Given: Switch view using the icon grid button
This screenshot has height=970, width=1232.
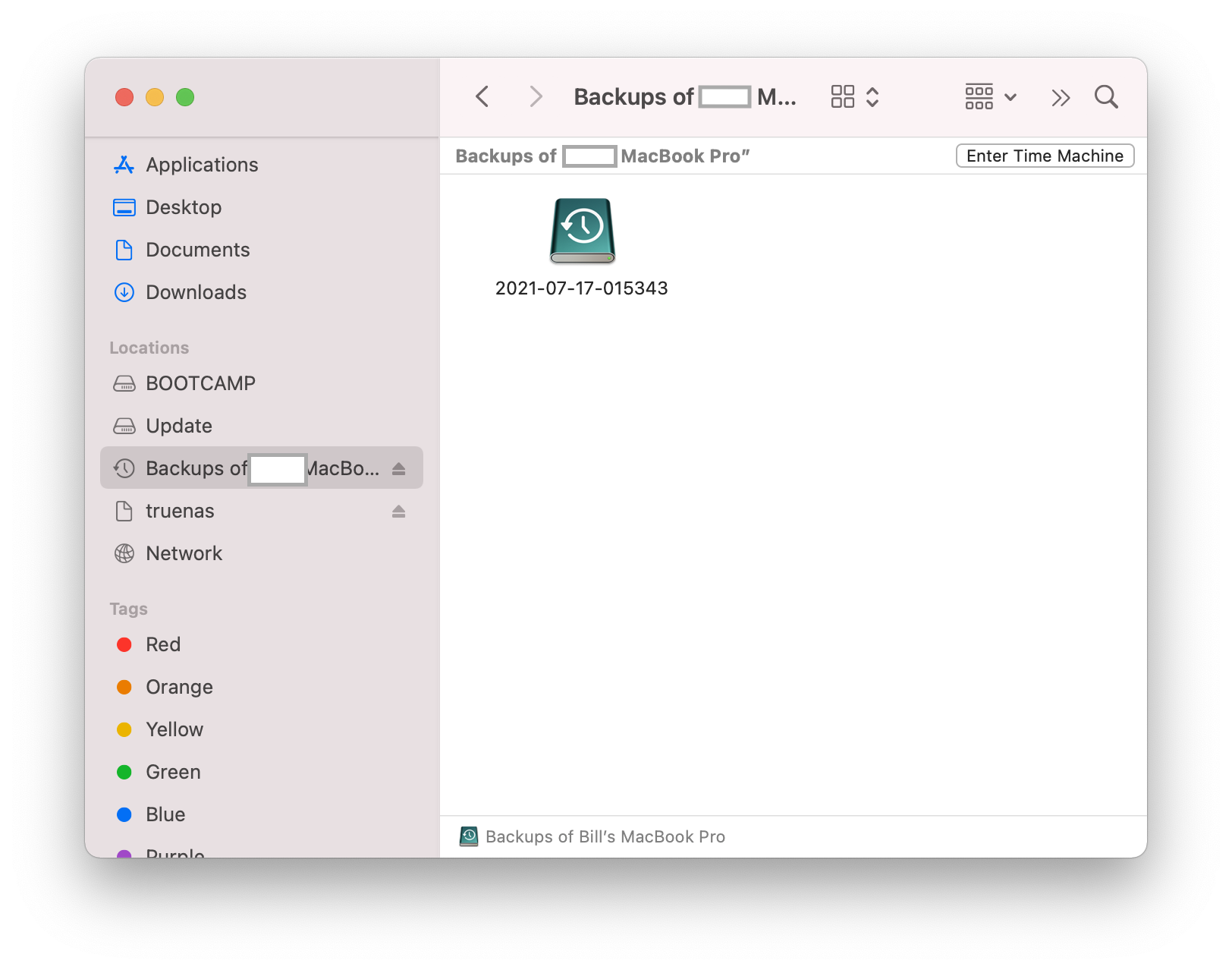Looking at the screenshot, I should click(855, 97).
